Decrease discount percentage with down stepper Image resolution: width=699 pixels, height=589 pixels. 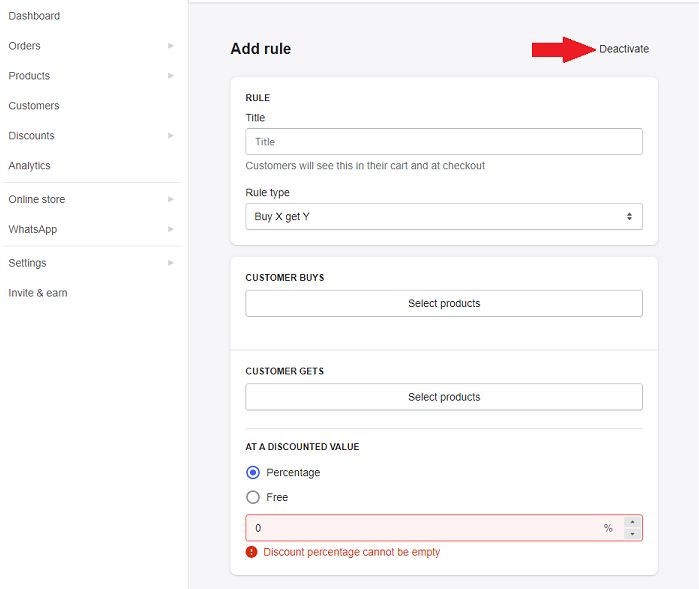point(632,534)
